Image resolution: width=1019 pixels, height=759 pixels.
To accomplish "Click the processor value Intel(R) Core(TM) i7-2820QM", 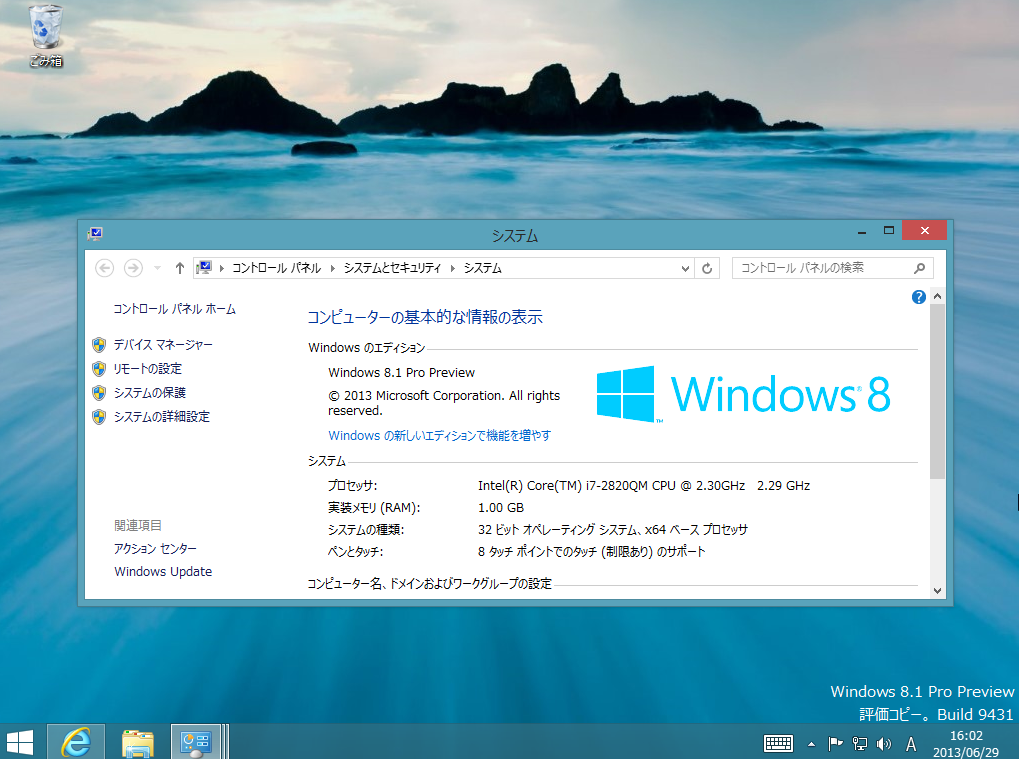I will point(643,485).
